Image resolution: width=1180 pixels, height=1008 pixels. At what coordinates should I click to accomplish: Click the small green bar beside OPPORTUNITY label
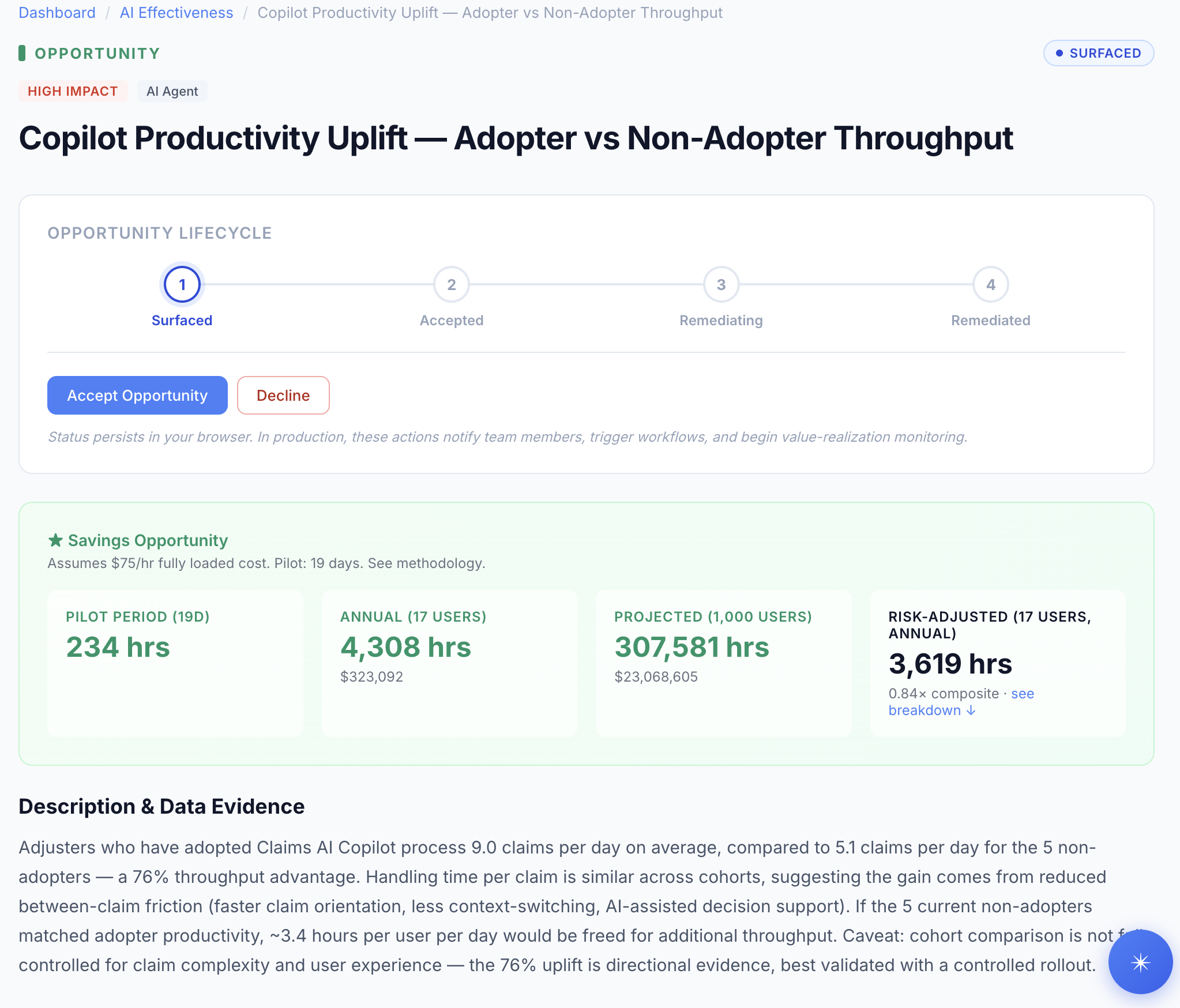[22, 52]
